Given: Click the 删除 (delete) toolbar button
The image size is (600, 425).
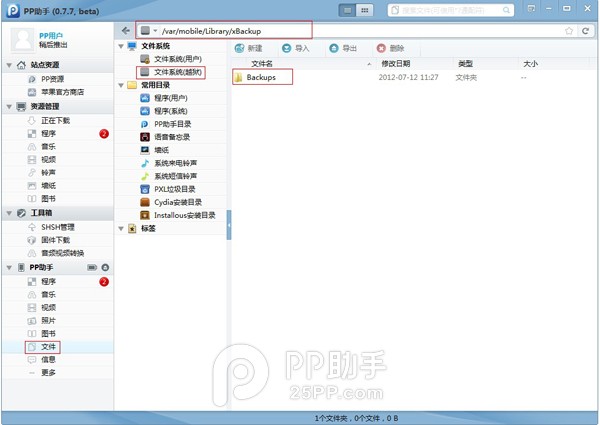Looking at the screenshot, I should coord(390,48).
